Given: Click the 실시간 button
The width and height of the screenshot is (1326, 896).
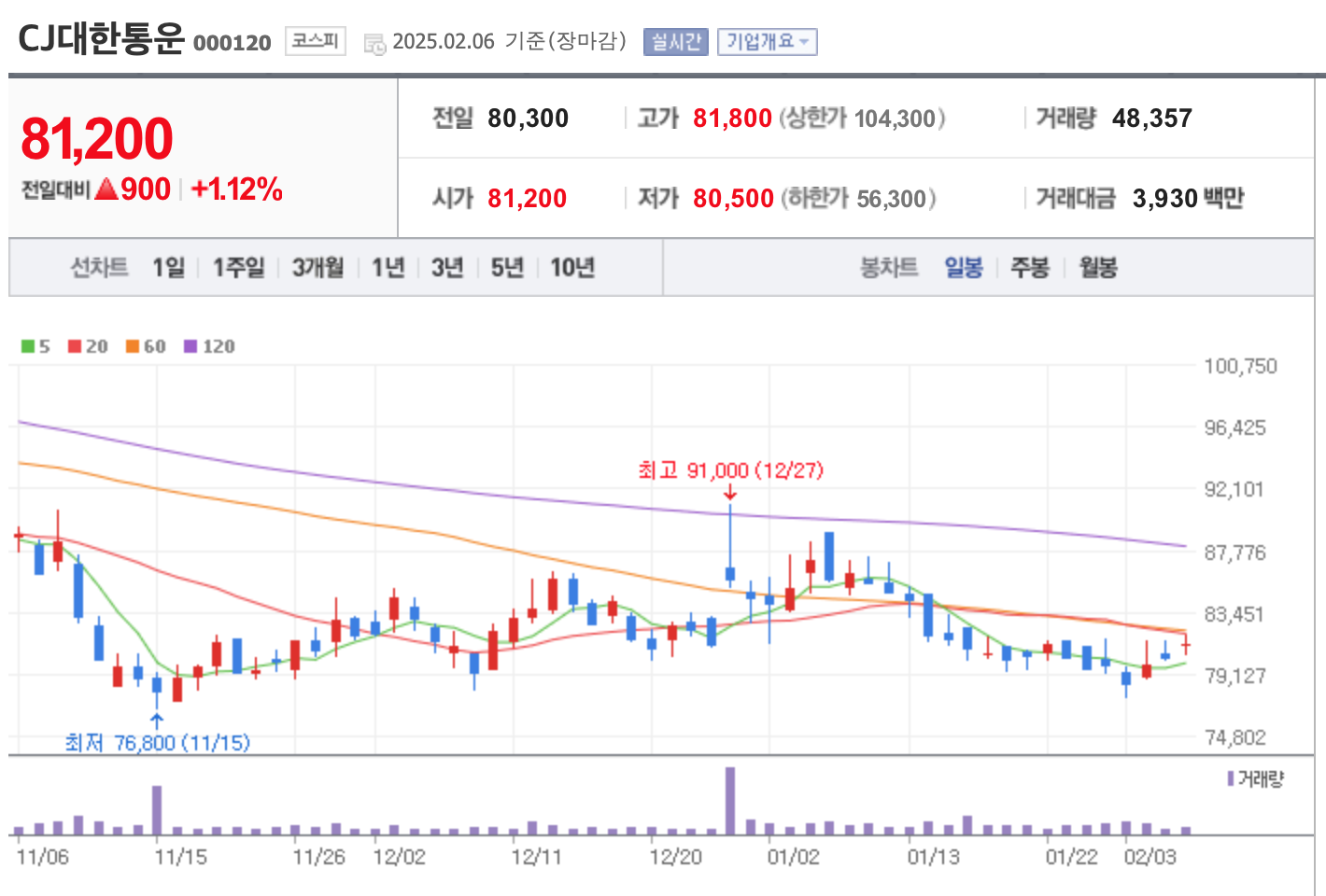Looking at the screenshot, I should (675, 42).
